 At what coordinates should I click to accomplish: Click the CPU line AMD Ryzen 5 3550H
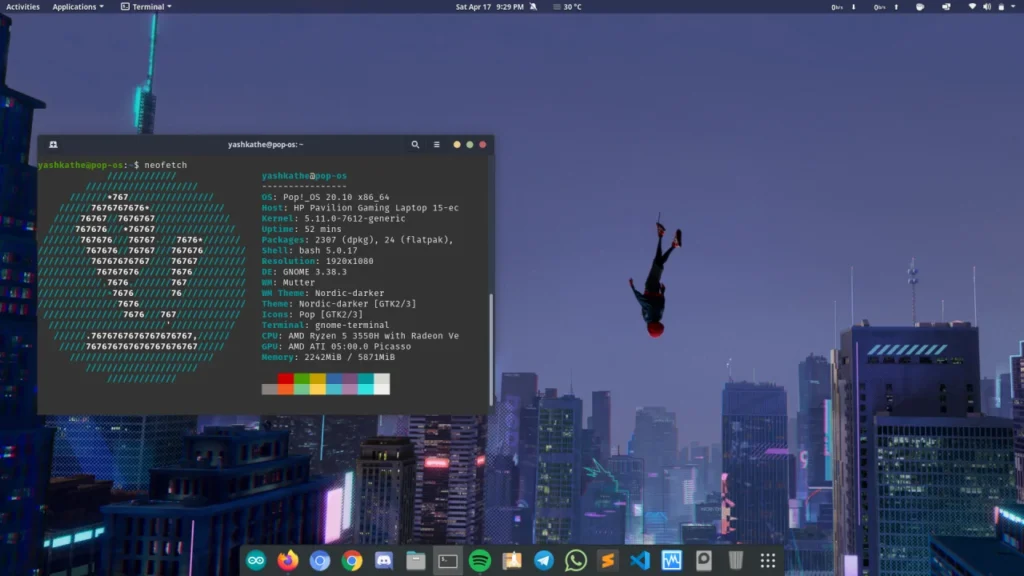tap(360, 336)
